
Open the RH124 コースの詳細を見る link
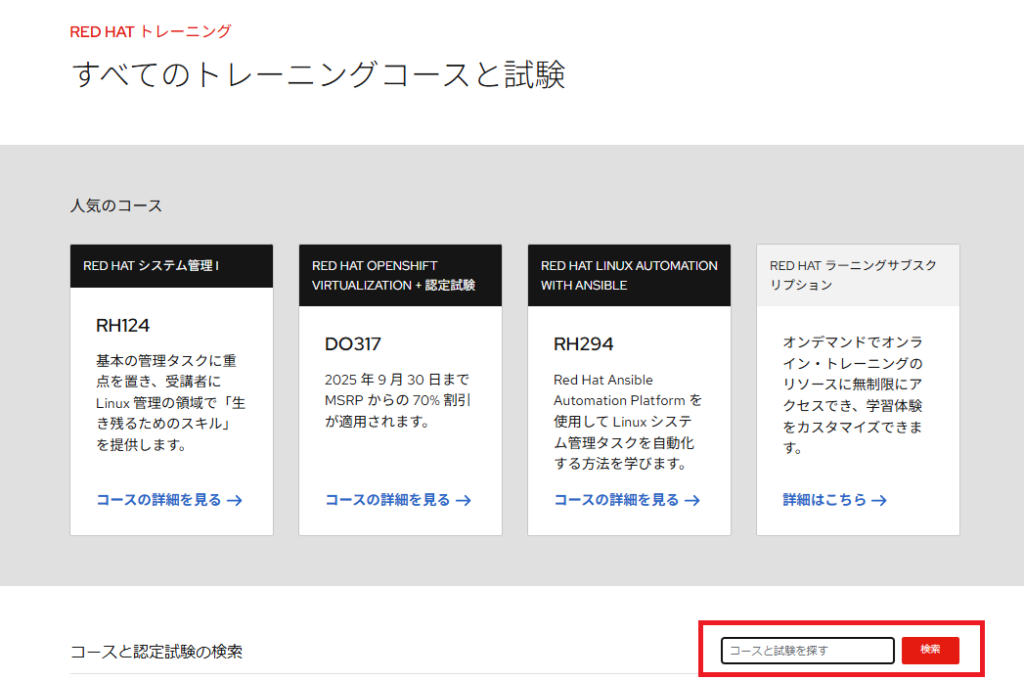click(x=159, y=500)
